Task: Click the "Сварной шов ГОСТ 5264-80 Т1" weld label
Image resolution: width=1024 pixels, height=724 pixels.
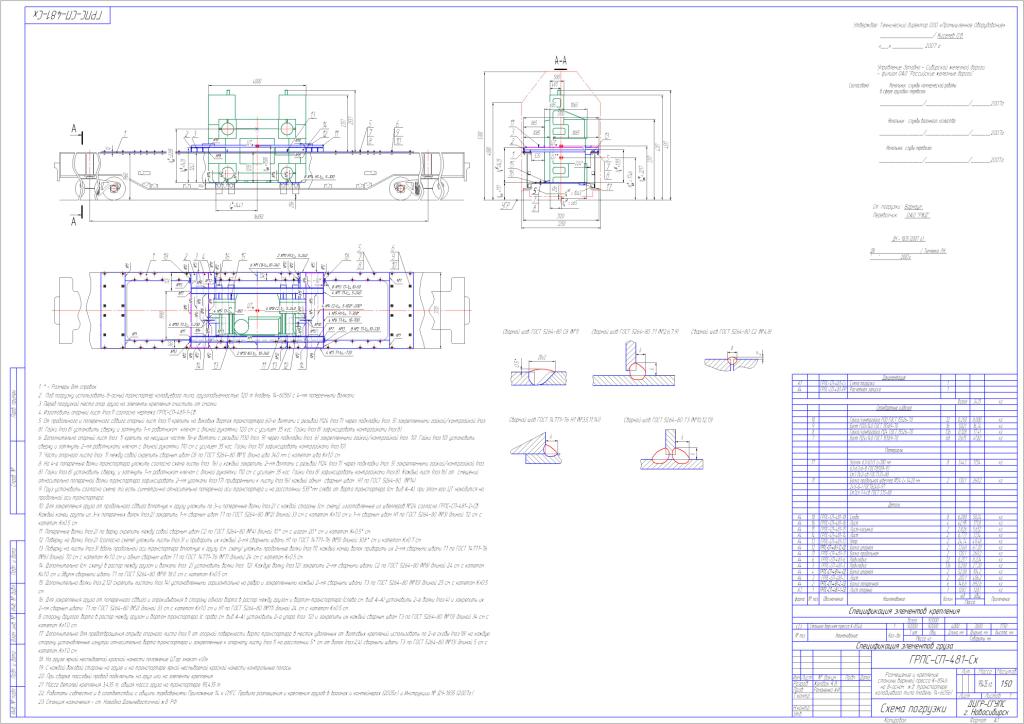Action: pyautogui.click(x=635, y=332)
